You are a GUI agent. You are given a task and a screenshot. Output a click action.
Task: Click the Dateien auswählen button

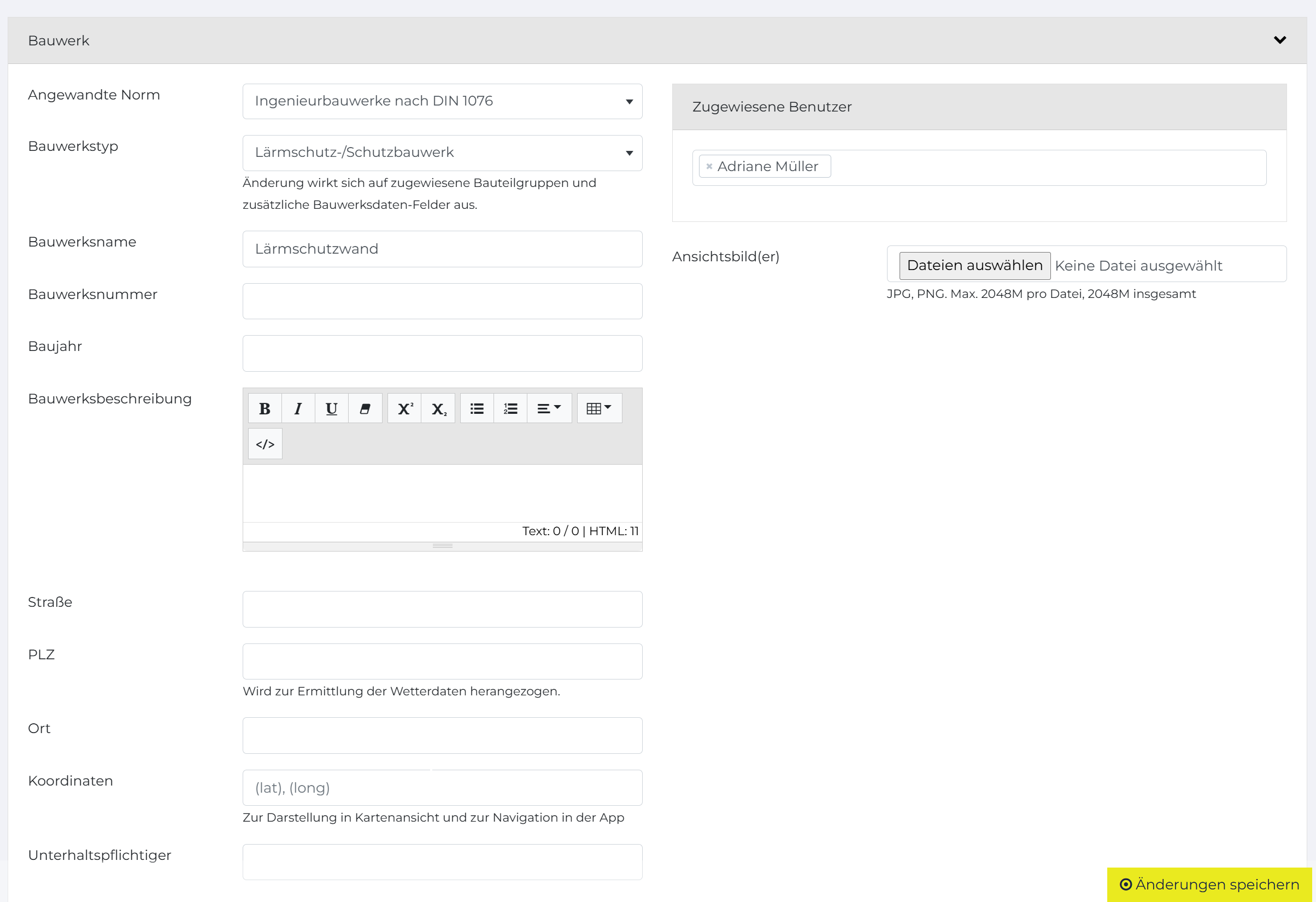(974, 266)
